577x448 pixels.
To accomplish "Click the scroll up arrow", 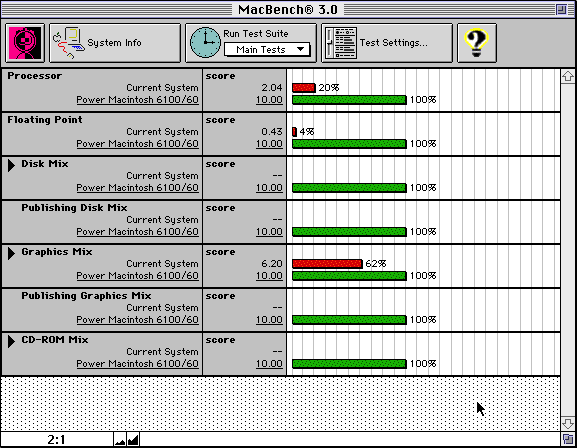I will click(x=568, y=77).
